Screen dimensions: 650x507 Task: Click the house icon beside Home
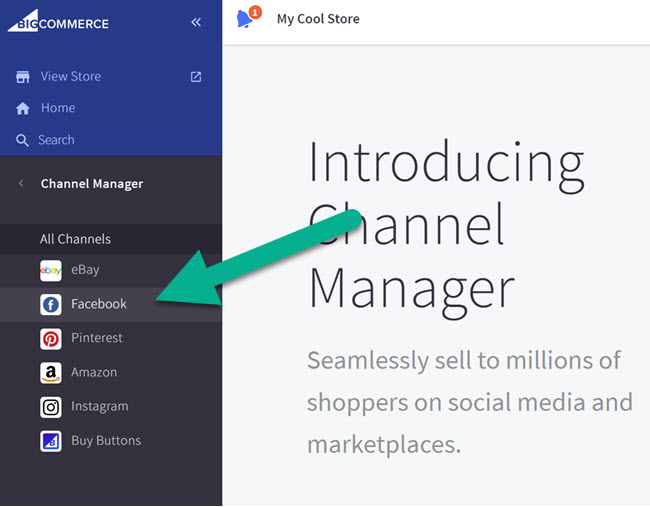pos(23,108)
